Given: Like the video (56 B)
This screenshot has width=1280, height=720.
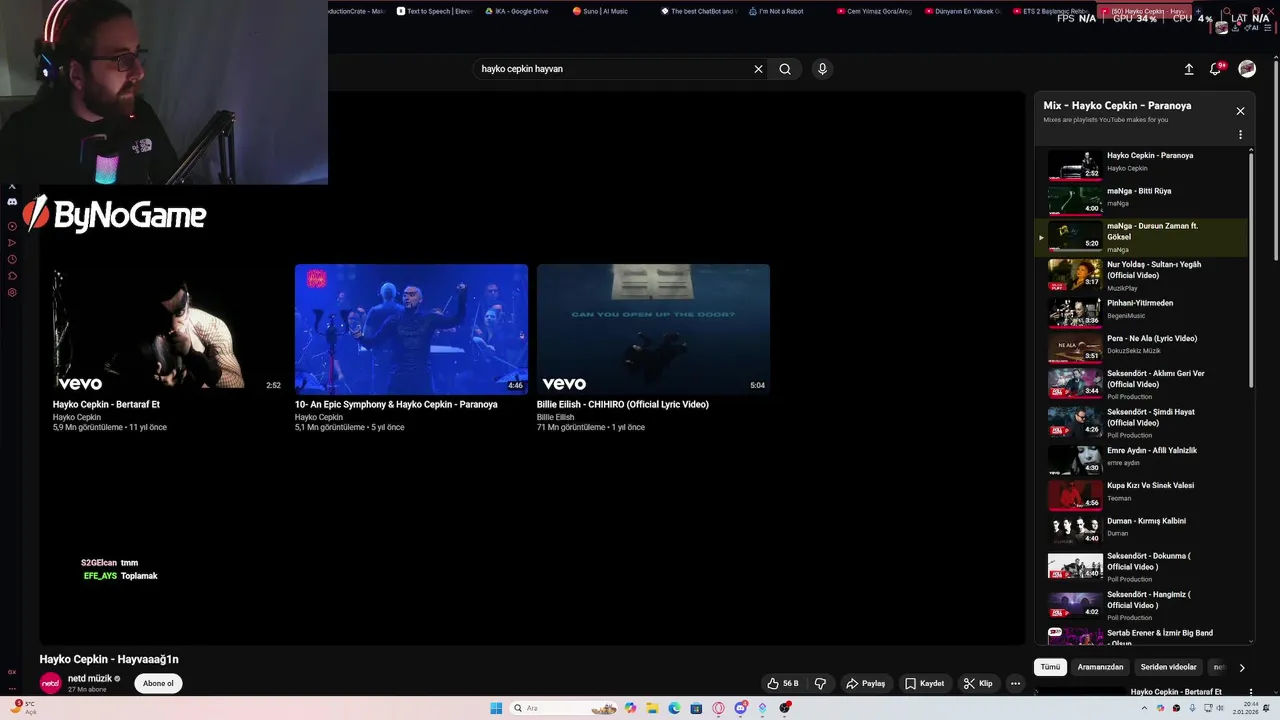Looking at the screenshot, I should pos(783,683).
